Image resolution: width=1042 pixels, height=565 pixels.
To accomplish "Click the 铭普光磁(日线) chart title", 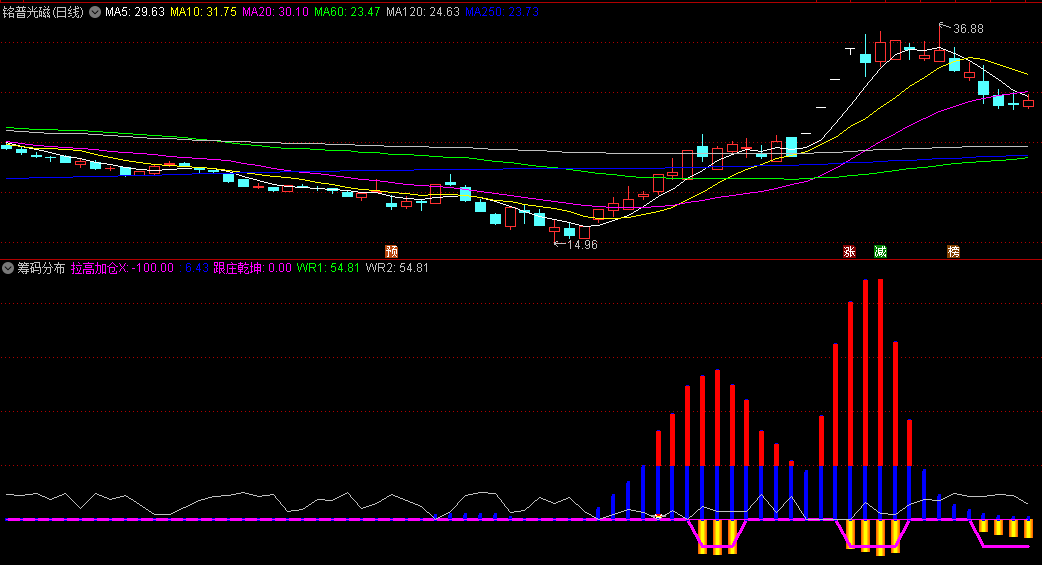I will (x=43, y=12).
